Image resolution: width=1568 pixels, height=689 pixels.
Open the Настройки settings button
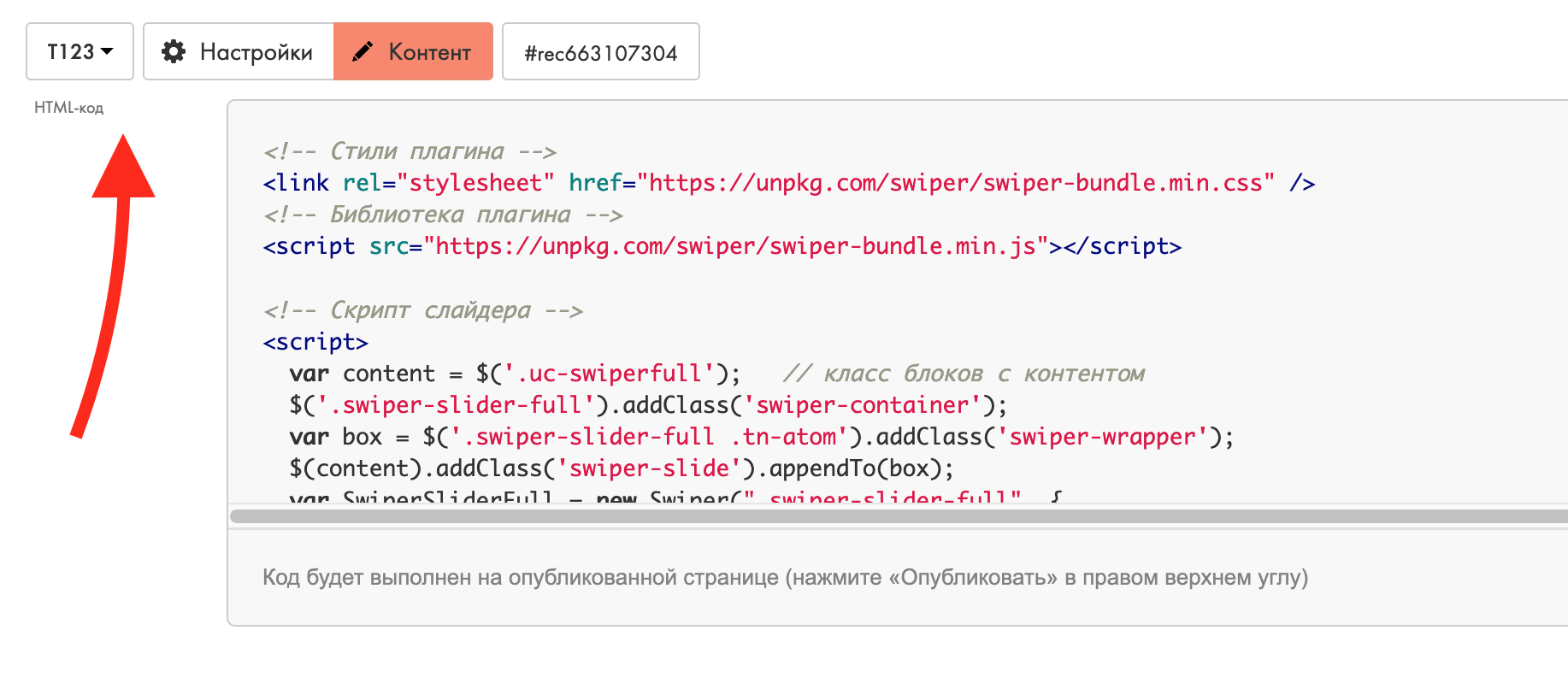(x=239, y=51)
